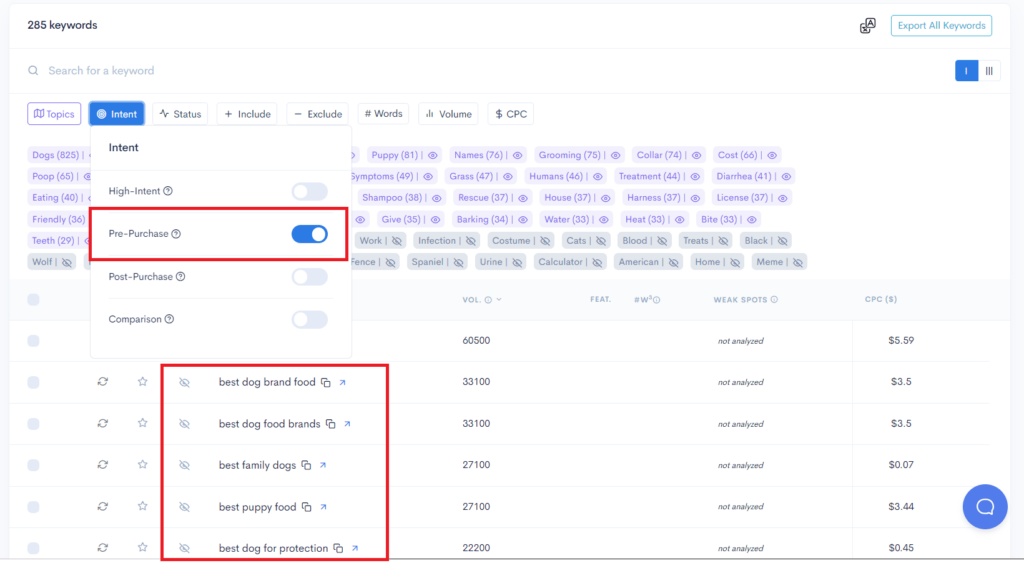Click the translate keywords icon
The image size is (1024, 583).
868,25
